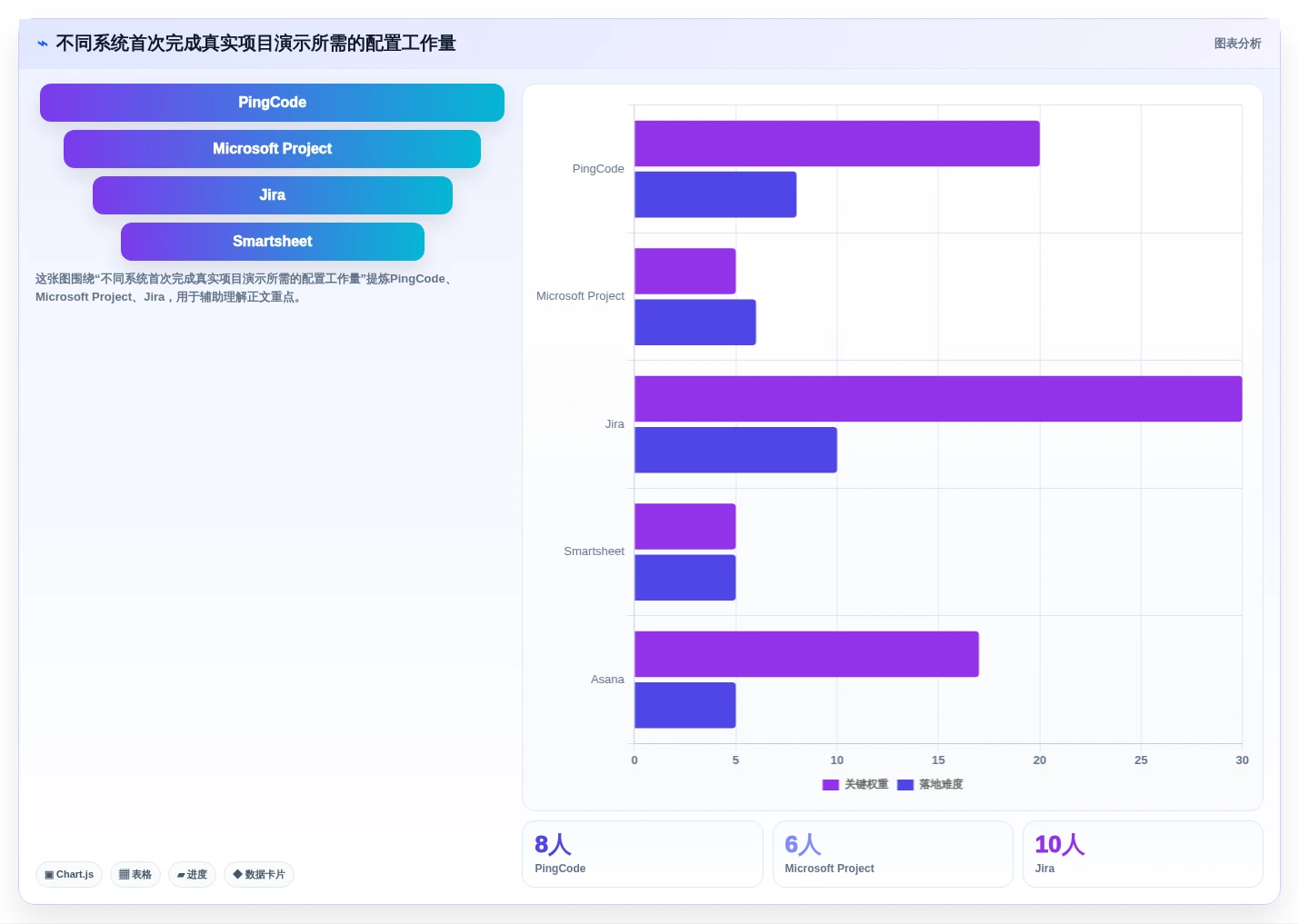Select the Jira funnel bar
1299x924 pixels.
(x=272, y=195)
